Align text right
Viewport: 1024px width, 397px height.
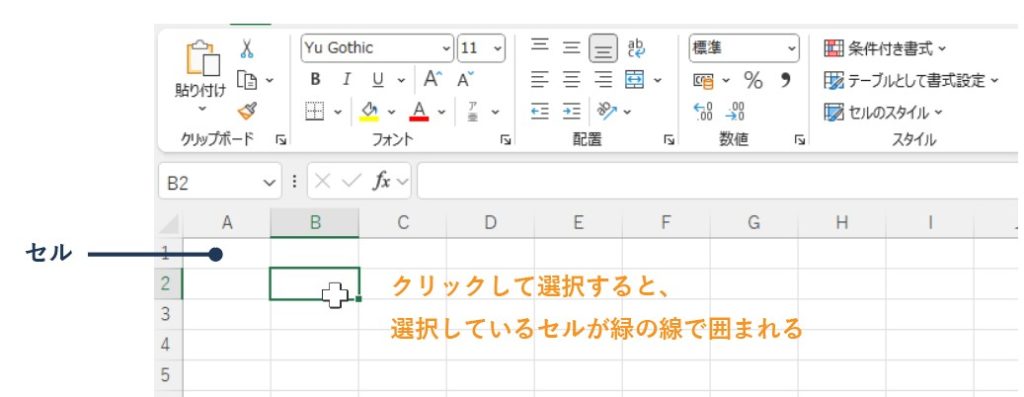tap(603, 80)
